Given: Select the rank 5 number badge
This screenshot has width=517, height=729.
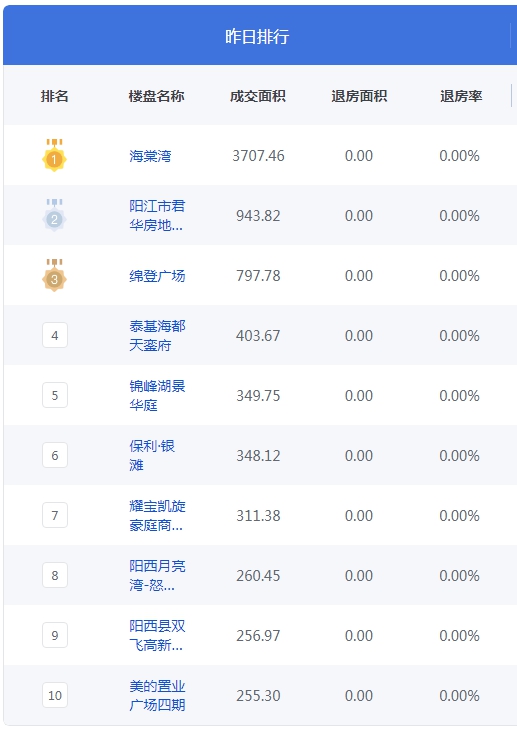Looking at the screenshot, I should click(55, 395).
